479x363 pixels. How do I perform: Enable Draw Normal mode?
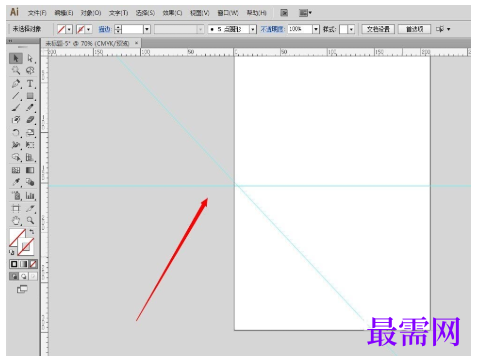(x=14, y=276)
